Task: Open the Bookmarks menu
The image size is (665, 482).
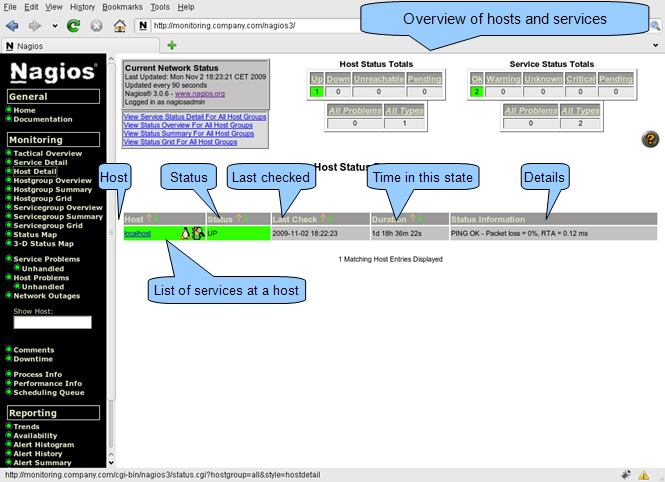Action: [123, 7]
